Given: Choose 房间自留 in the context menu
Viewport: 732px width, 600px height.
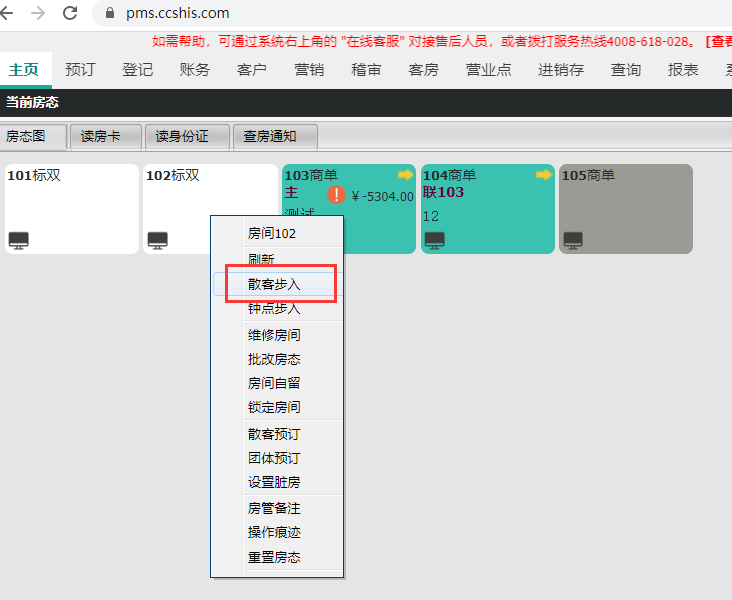Looking at the screenshot, I should tap(274, 383).
